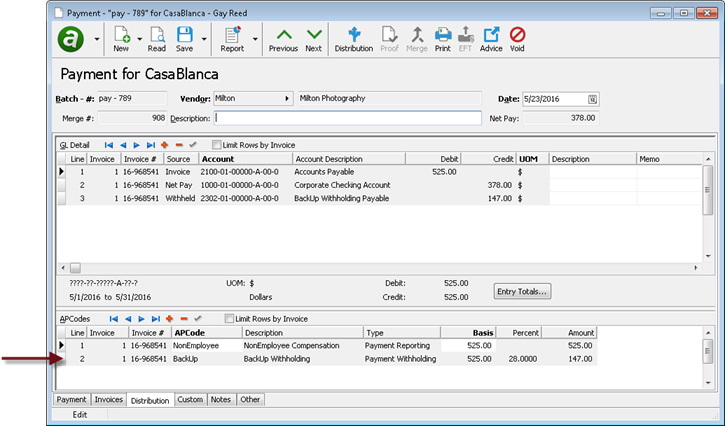Image resolution: width=725 pixels, height=426 pixels.
Task: Create a New payment record
Action: [x=121, y=39]
